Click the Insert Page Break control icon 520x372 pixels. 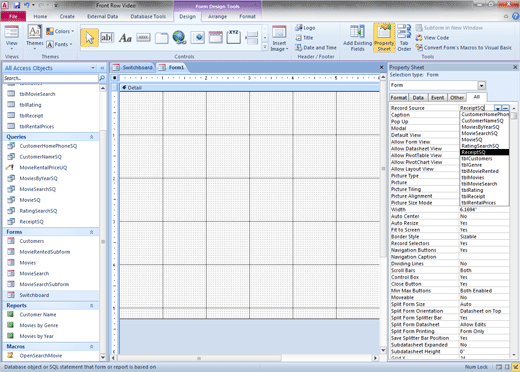252,38
